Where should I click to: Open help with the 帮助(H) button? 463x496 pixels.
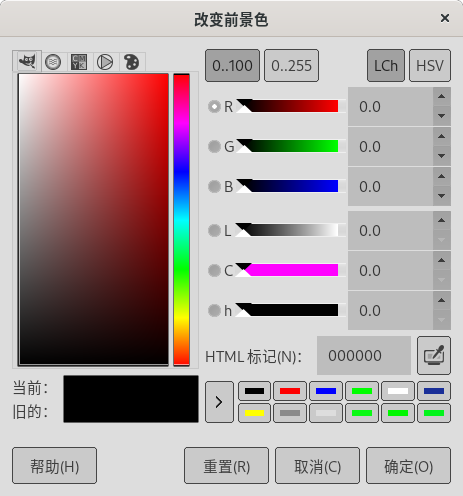pyautogui.click(x=55, y=466)
